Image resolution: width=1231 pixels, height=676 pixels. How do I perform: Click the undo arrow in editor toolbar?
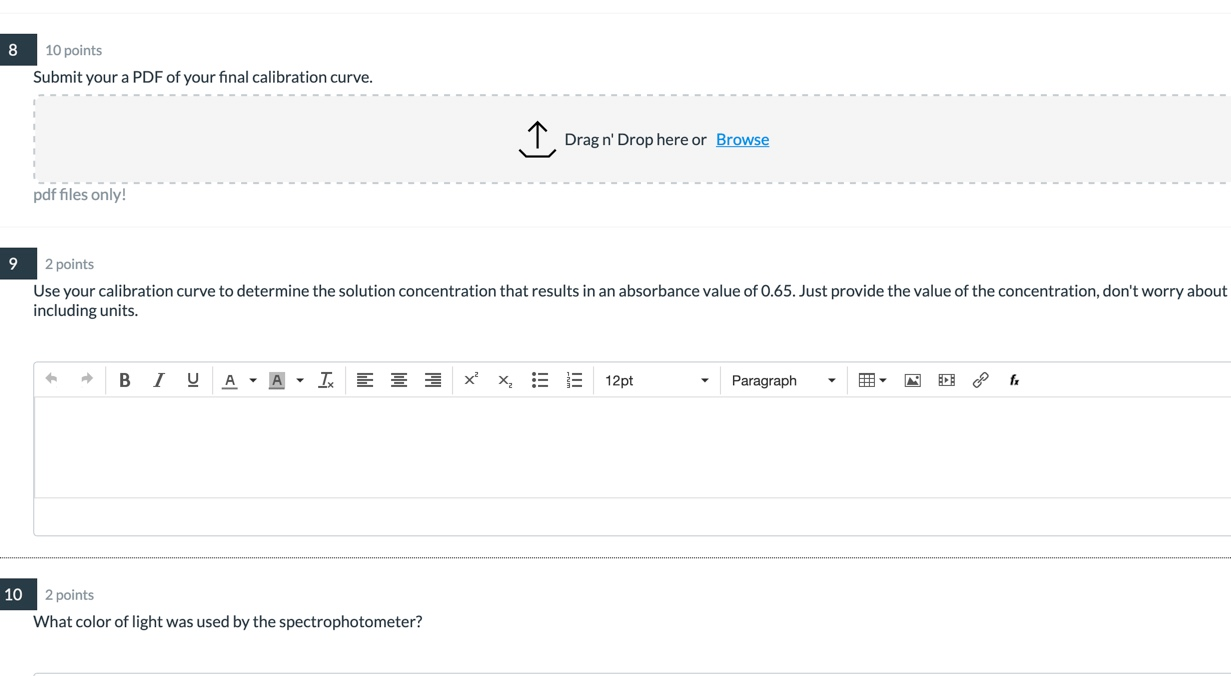[x=51, y=379]
